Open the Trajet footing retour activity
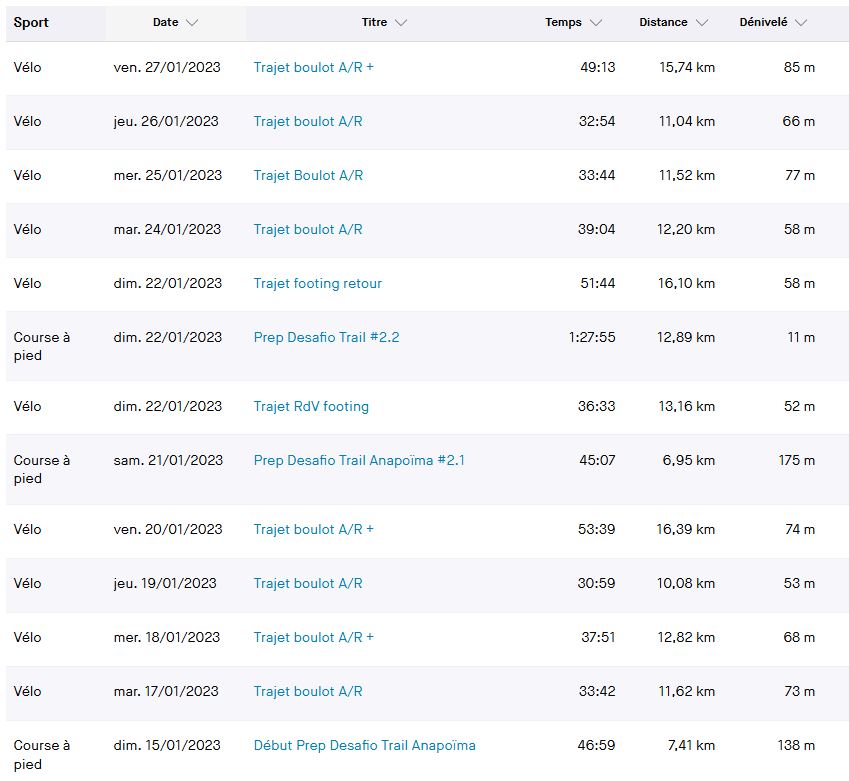Image resolution: width=849 pixels, height=781 pixels. 317,283
